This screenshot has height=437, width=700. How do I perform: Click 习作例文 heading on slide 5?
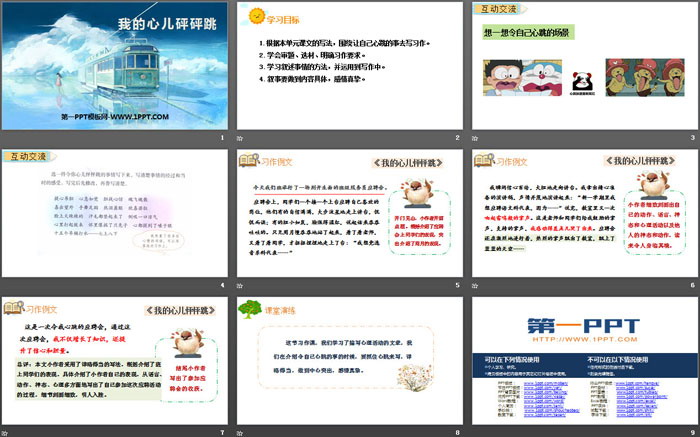[276, 162]
